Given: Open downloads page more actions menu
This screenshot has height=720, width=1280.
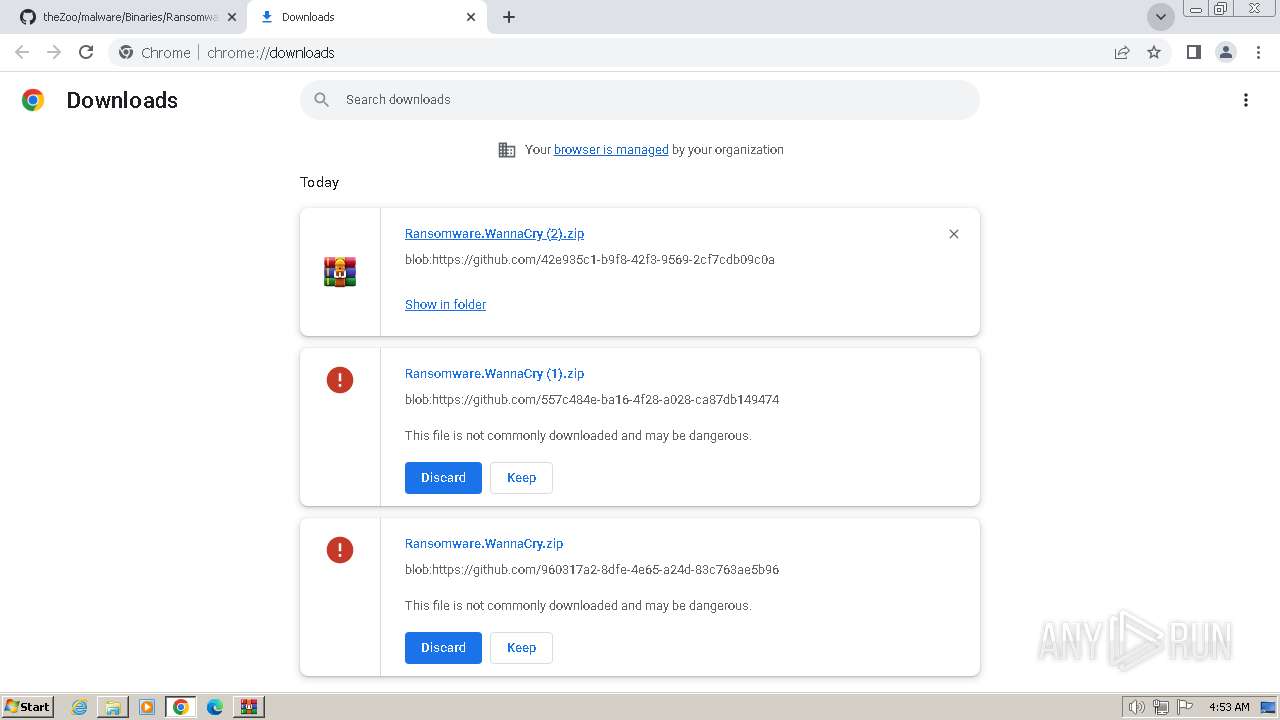Looking at the screenshot, I should point(1246,100).
